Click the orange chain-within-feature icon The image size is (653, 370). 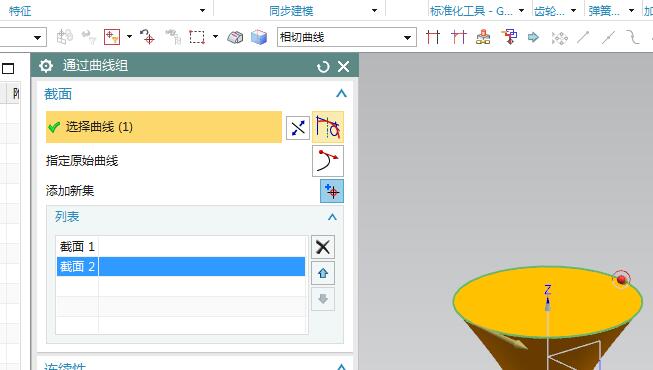[483, 37]
